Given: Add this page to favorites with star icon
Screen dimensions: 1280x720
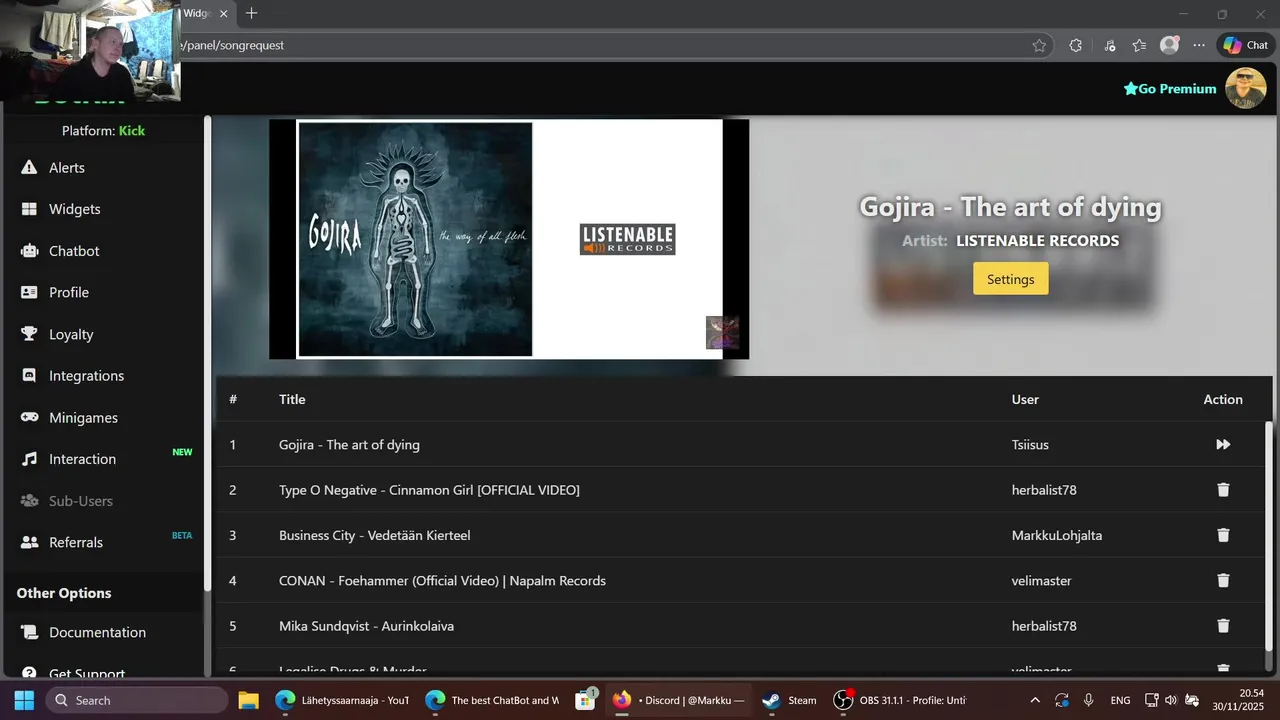Looking at the screenshot, I should click(1039, 45).
